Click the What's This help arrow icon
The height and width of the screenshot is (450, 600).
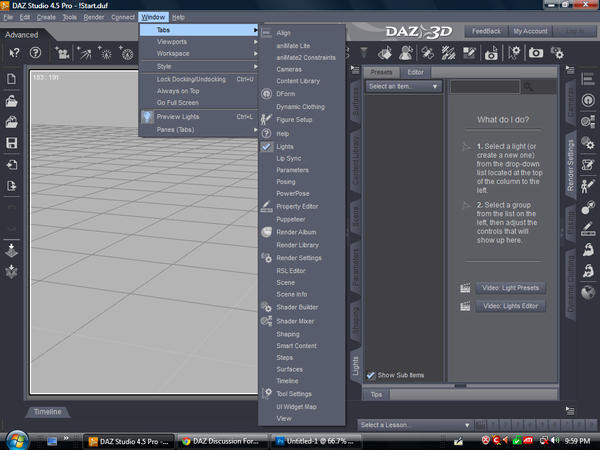[14, 53]
